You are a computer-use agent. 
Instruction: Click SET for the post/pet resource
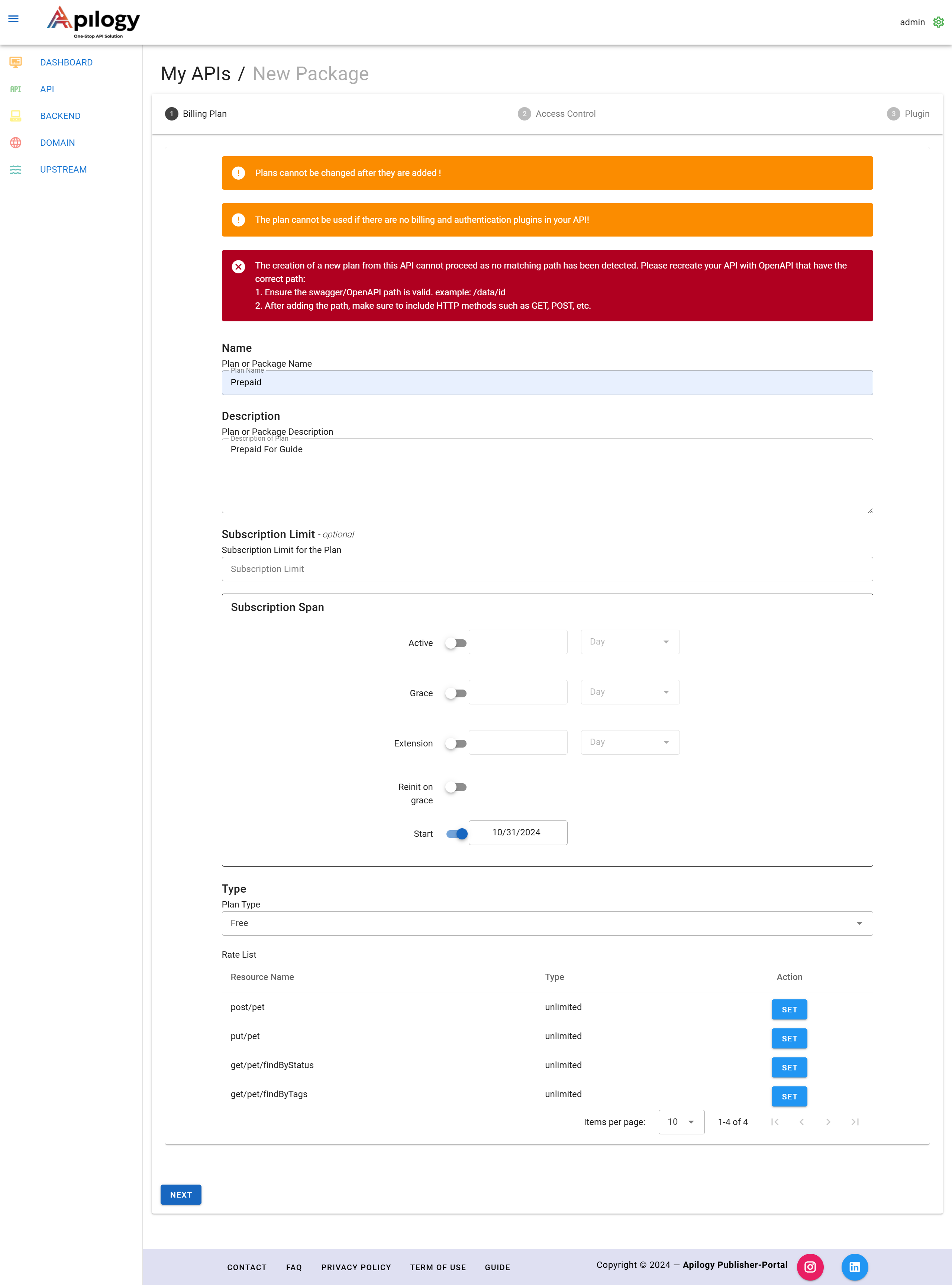(x=789, y=1009)
